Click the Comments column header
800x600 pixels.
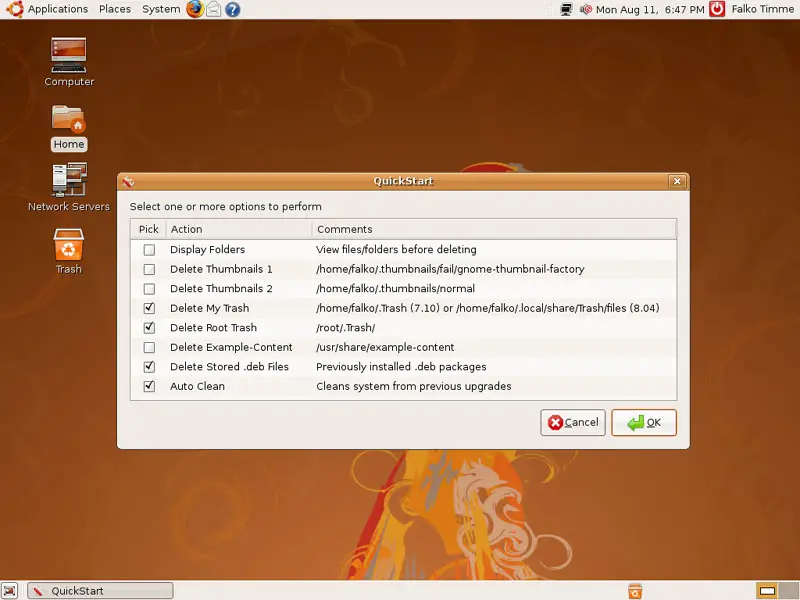(x=494, y=229)
